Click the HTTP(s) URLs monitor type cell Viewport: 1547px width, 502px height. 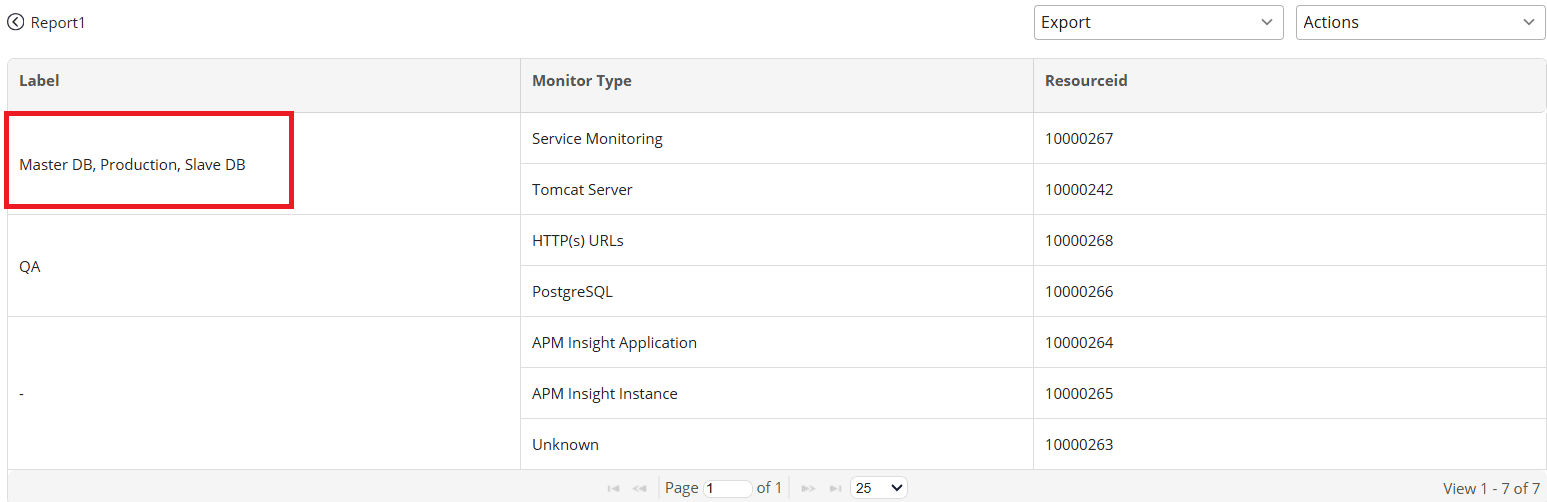(578, 241)
